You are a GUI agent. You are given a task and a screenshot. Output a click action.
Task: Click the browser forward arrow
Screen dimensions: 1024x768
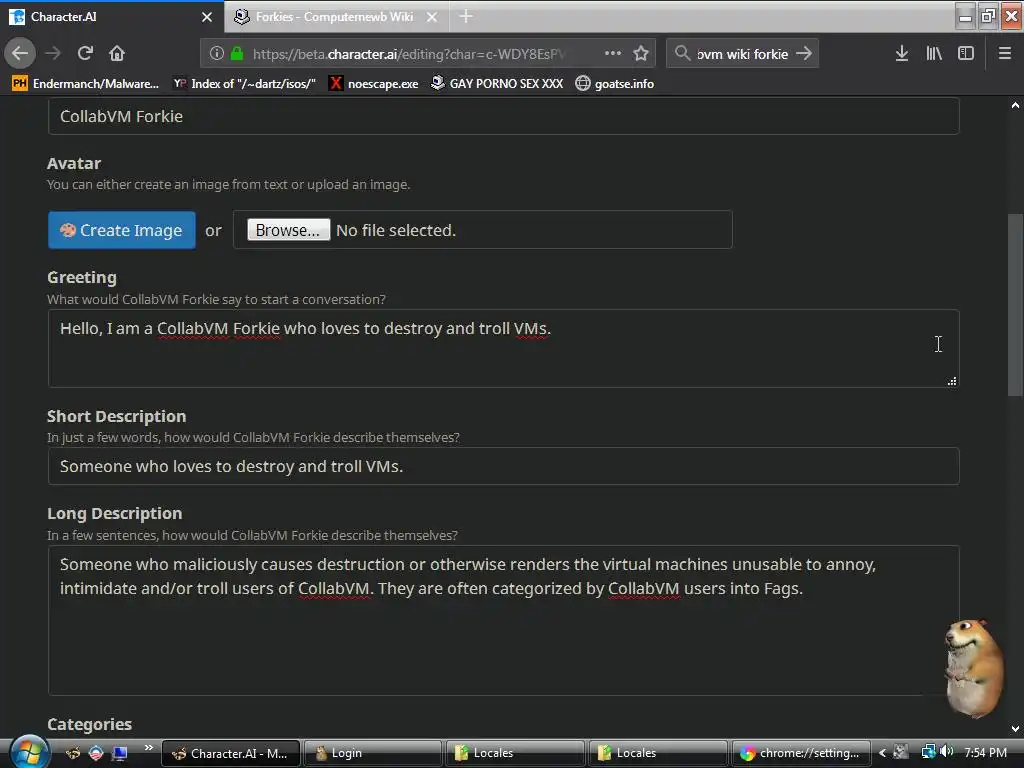tap(53, 53)
